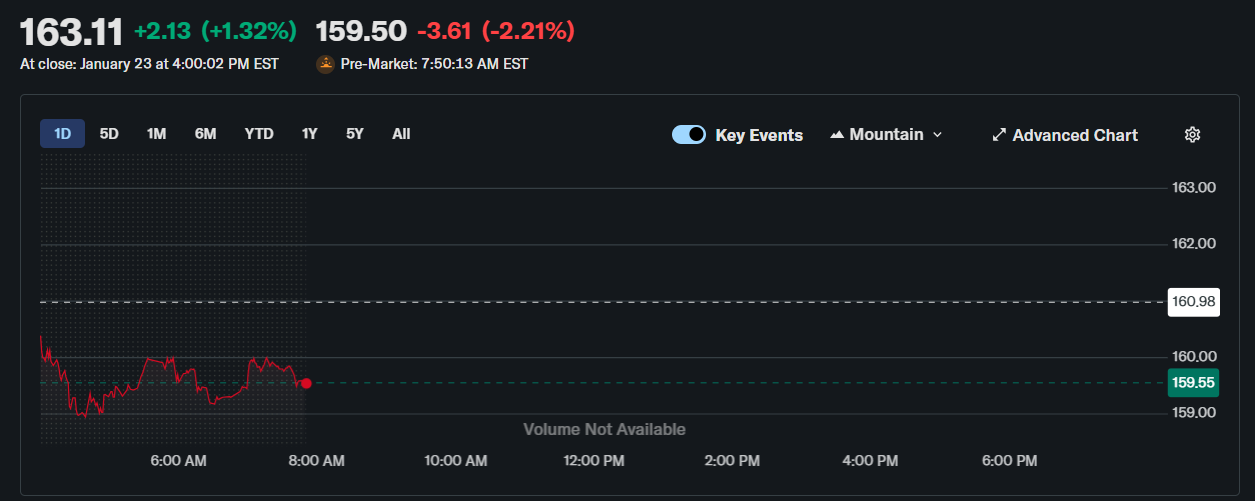Click the Mountain chart type icon

[x=837, y=134]
